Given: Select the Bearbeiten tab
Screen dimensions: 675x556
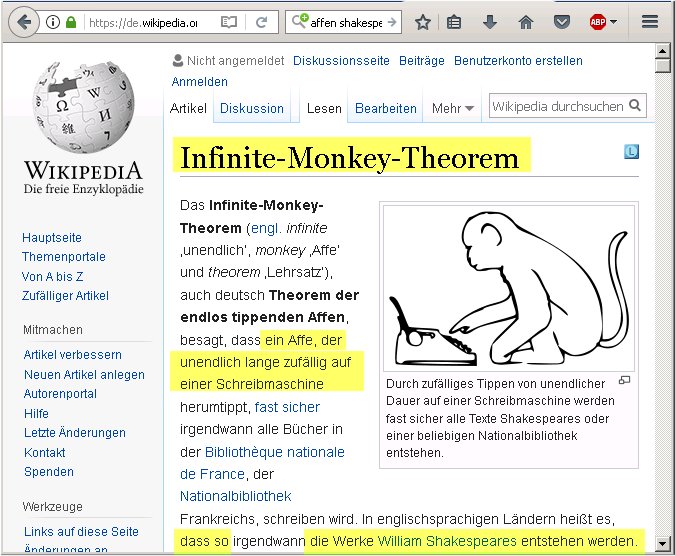Looking at the screenshot, I should [386, 108].
